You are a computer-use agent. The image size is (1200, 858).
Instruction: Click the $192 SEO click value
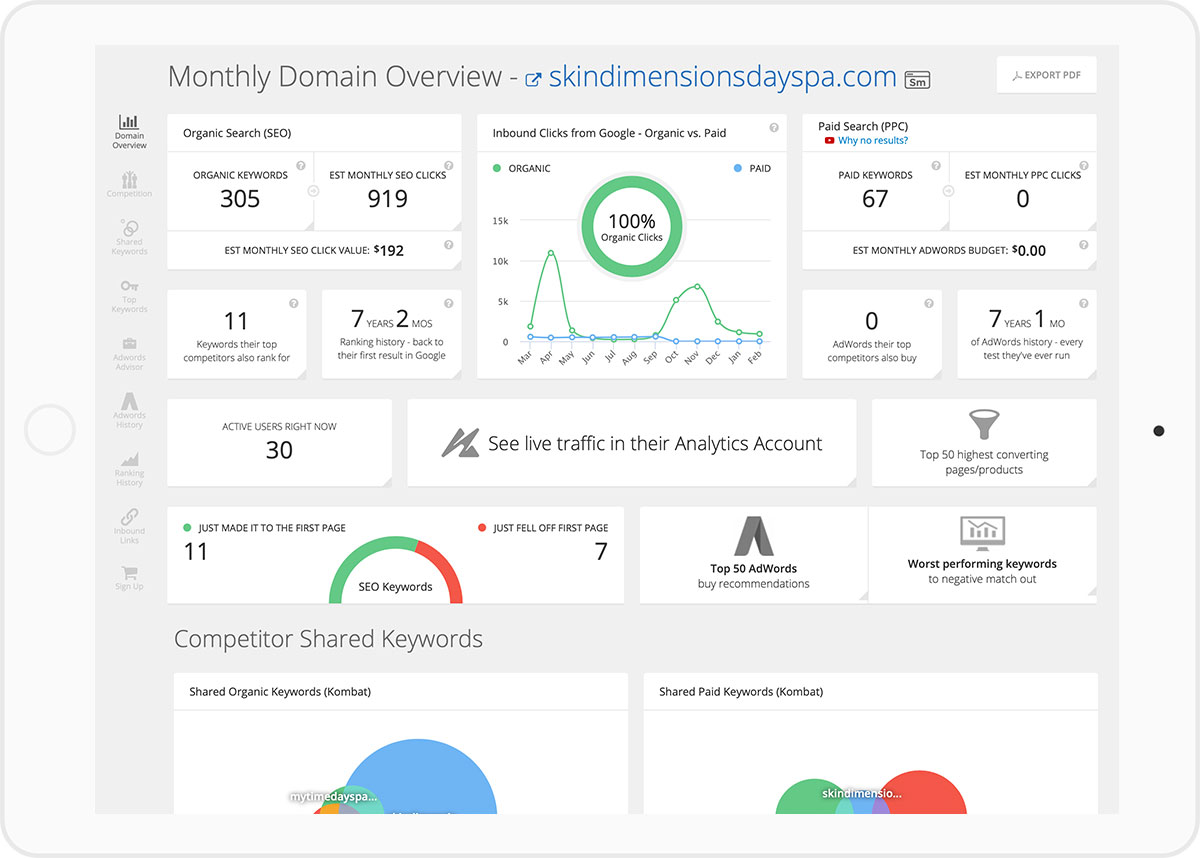[x=389, y=250]
